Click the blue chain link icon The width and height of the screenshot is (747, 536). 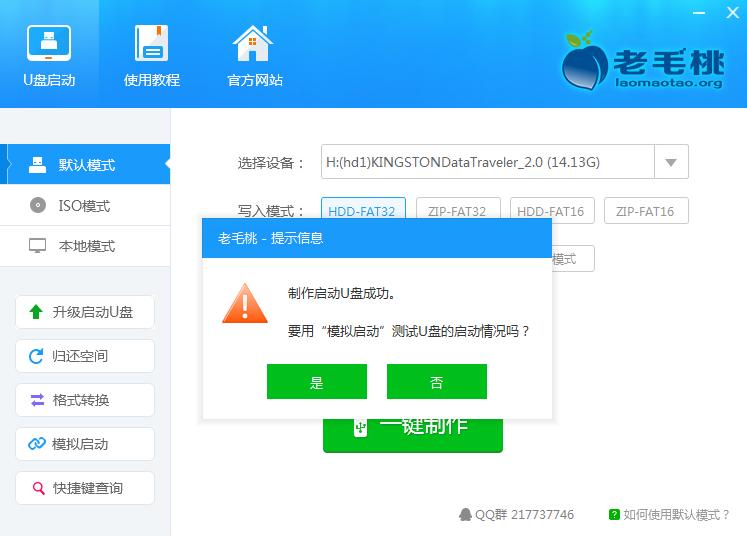coord(37,444)
